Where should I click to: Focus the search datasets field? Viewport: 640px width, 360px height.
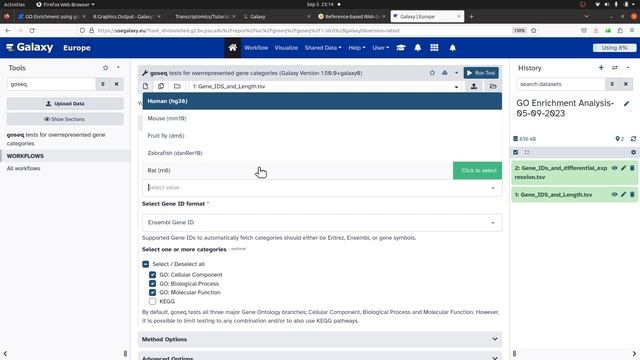point(561,84)
